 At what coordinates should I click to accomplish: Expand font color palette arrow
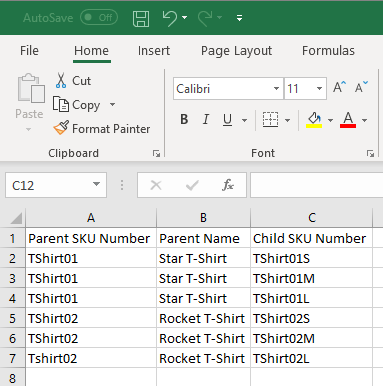click(364, 120)
